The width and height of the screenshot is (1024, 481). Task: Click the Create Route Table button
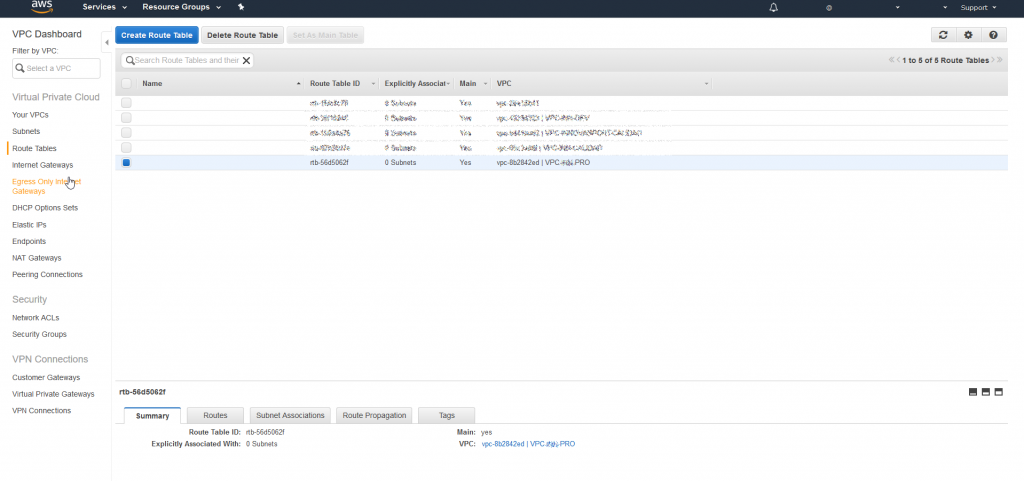point(157,35)
